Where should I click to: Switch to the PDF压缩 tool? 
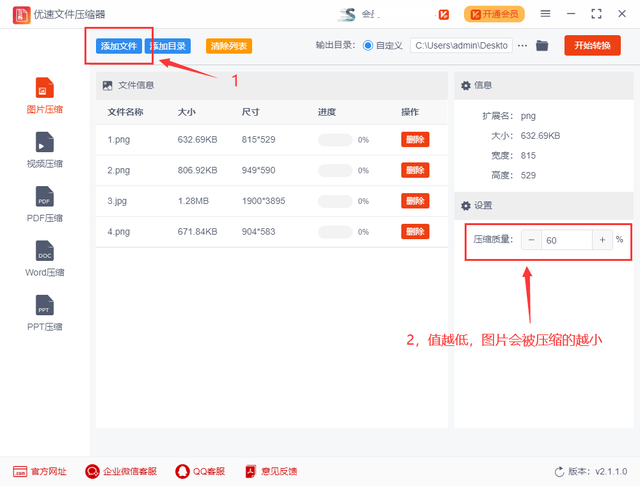pyautogui.click(x=44, y=196)
